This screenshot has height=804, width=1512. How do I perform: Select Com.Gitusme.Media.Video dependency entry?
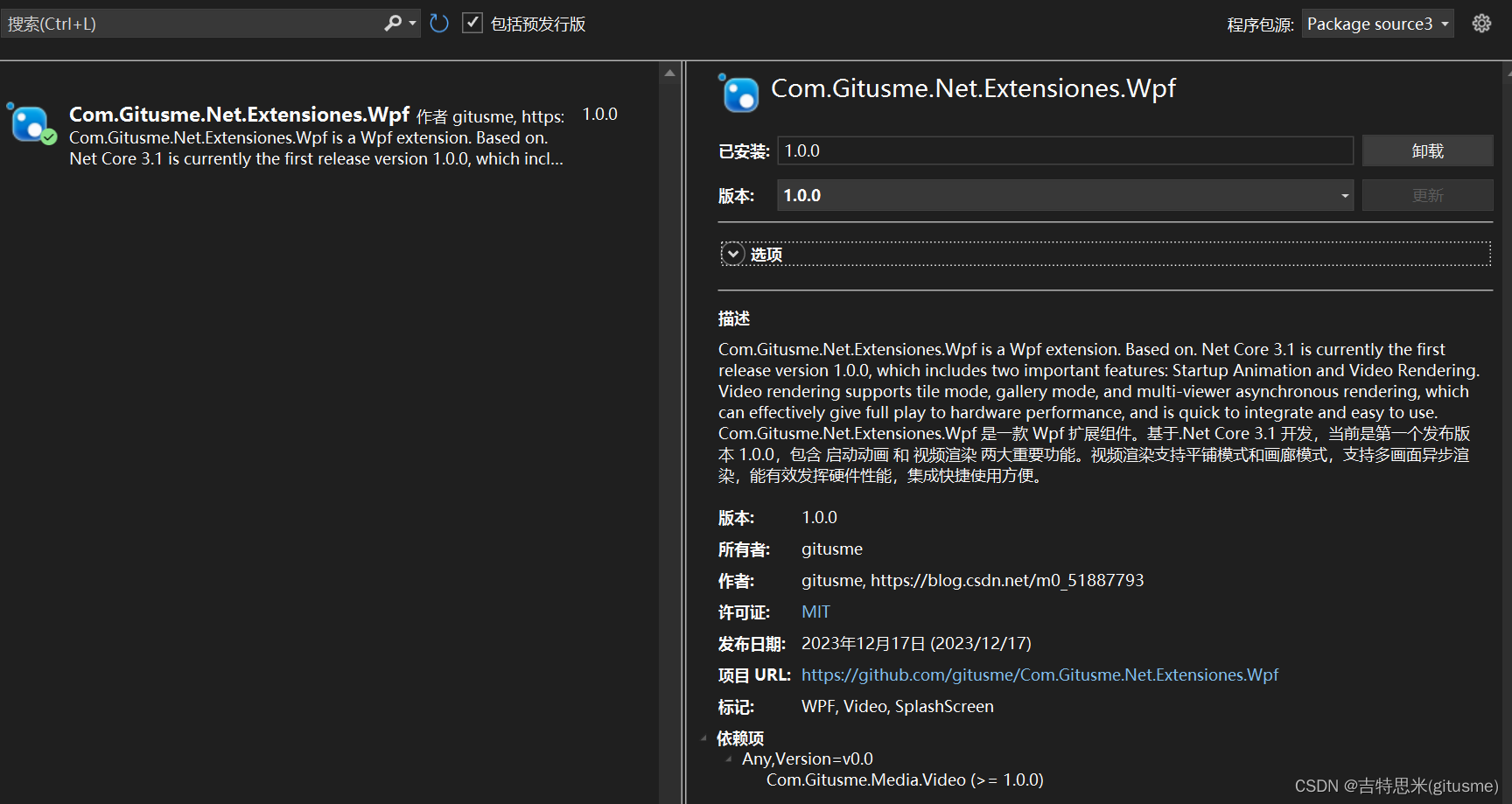(905, 780)
